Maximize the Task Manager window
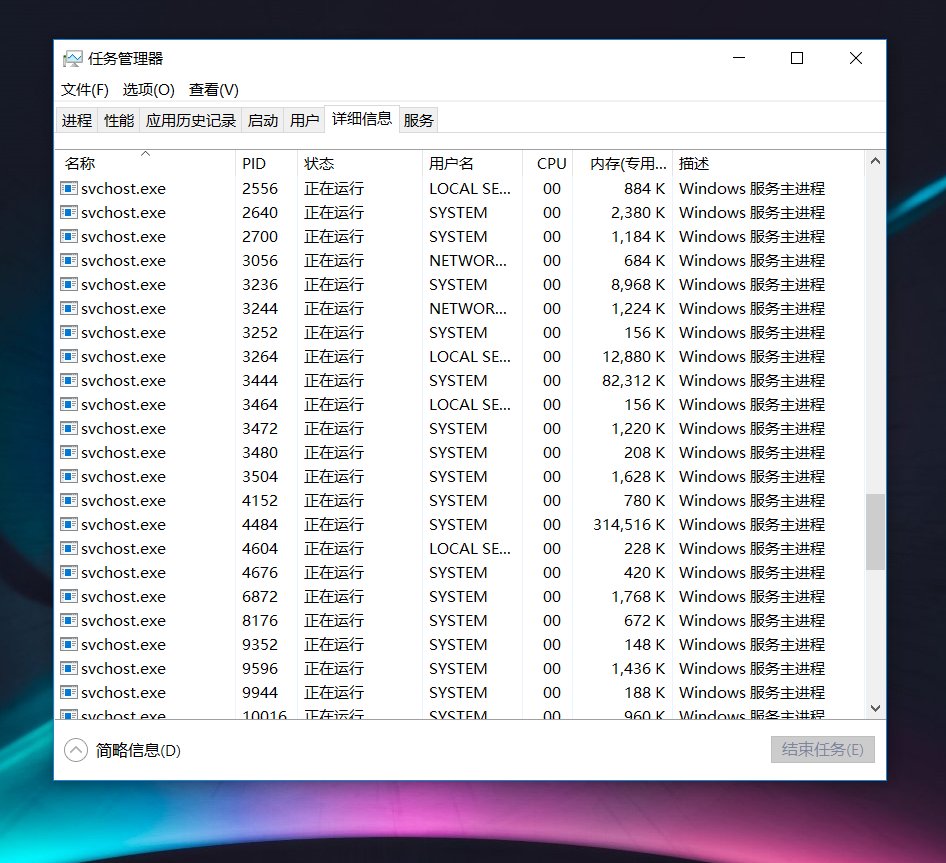The height and width of the screenshot is (863, 946). [796, 58]
